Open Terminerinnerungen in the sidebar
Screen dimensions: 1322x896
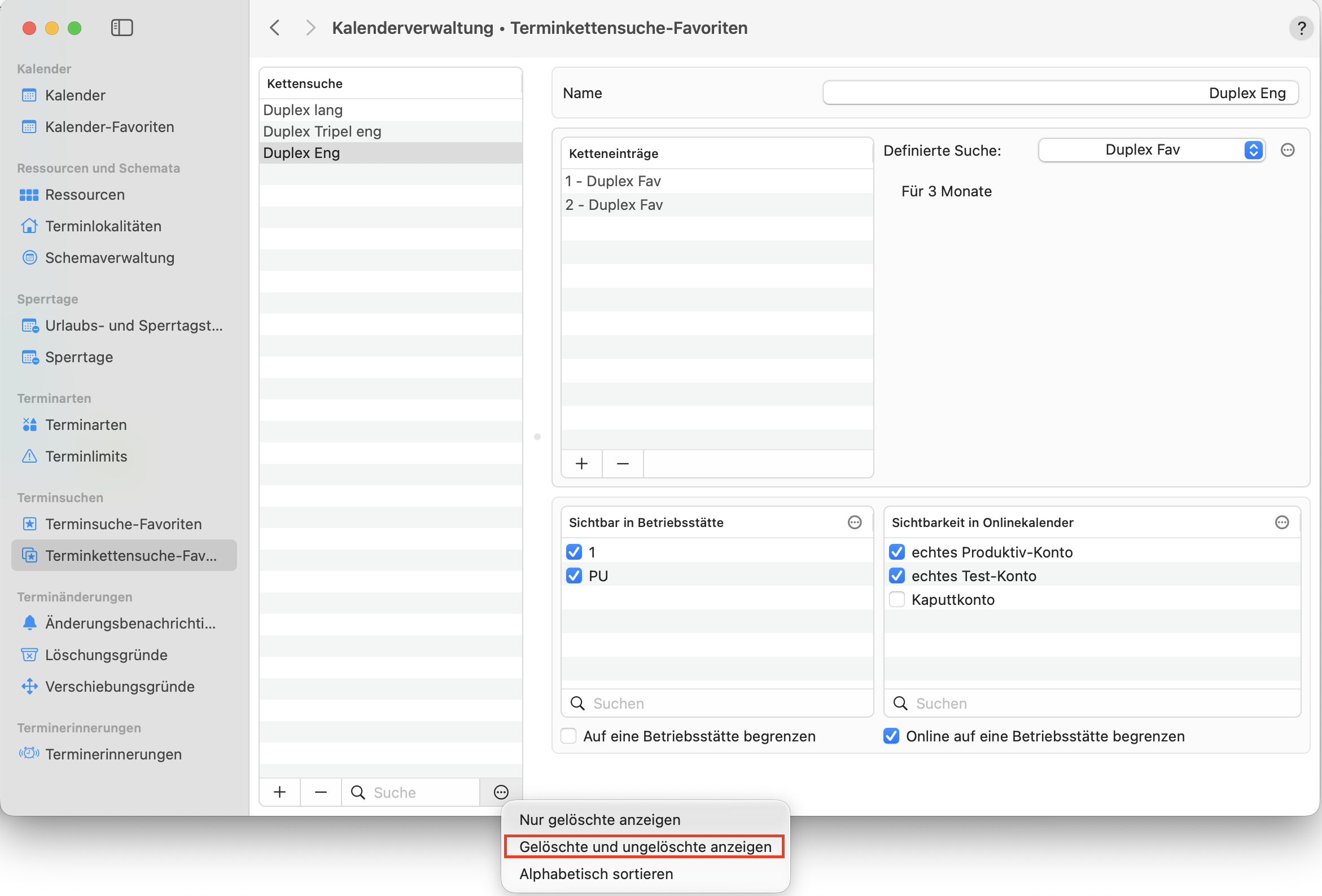[113, 754]
